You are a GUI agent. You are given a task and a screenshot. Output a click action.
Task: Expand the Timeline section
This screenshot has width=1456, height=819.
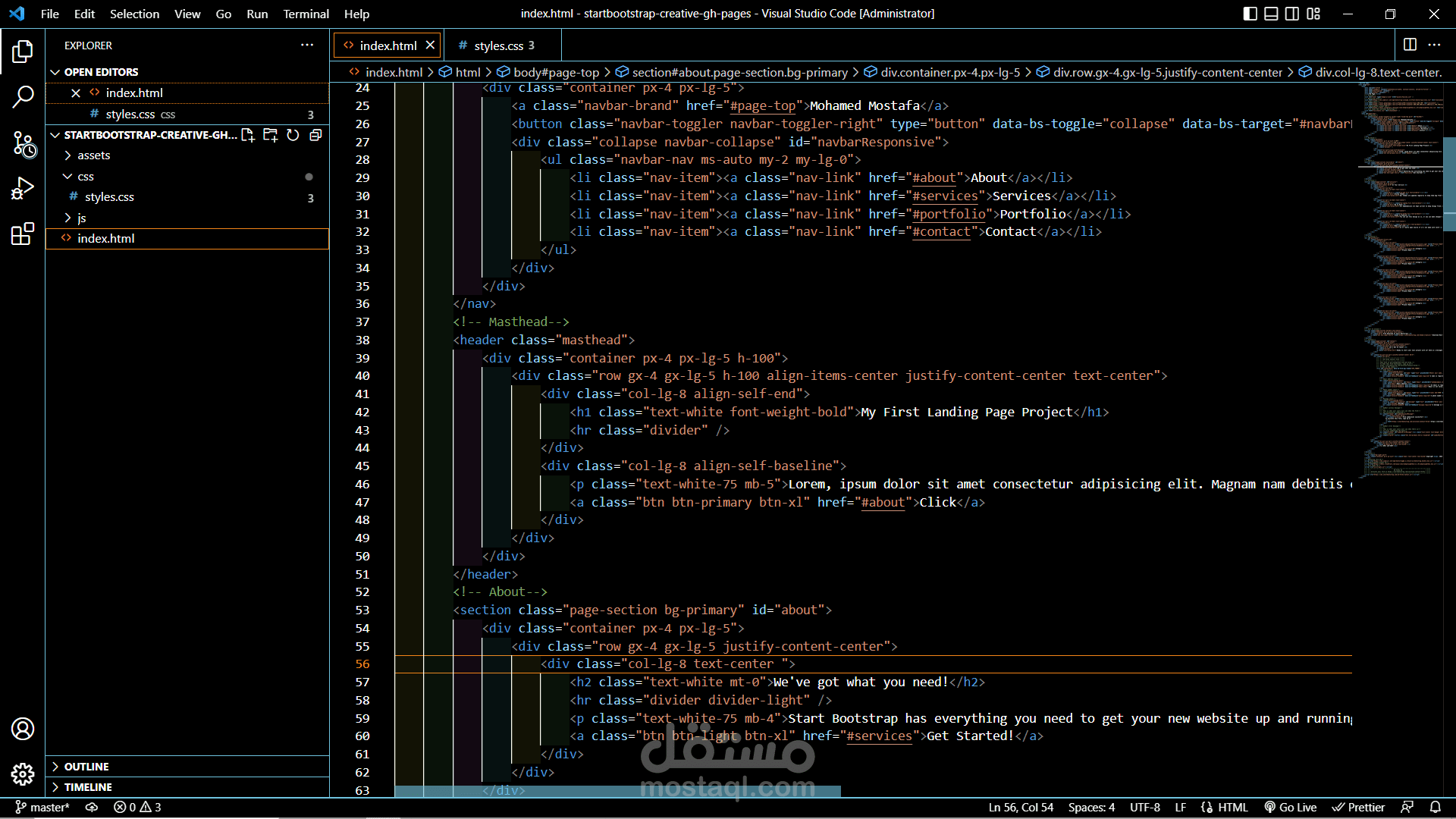(187, 787)
